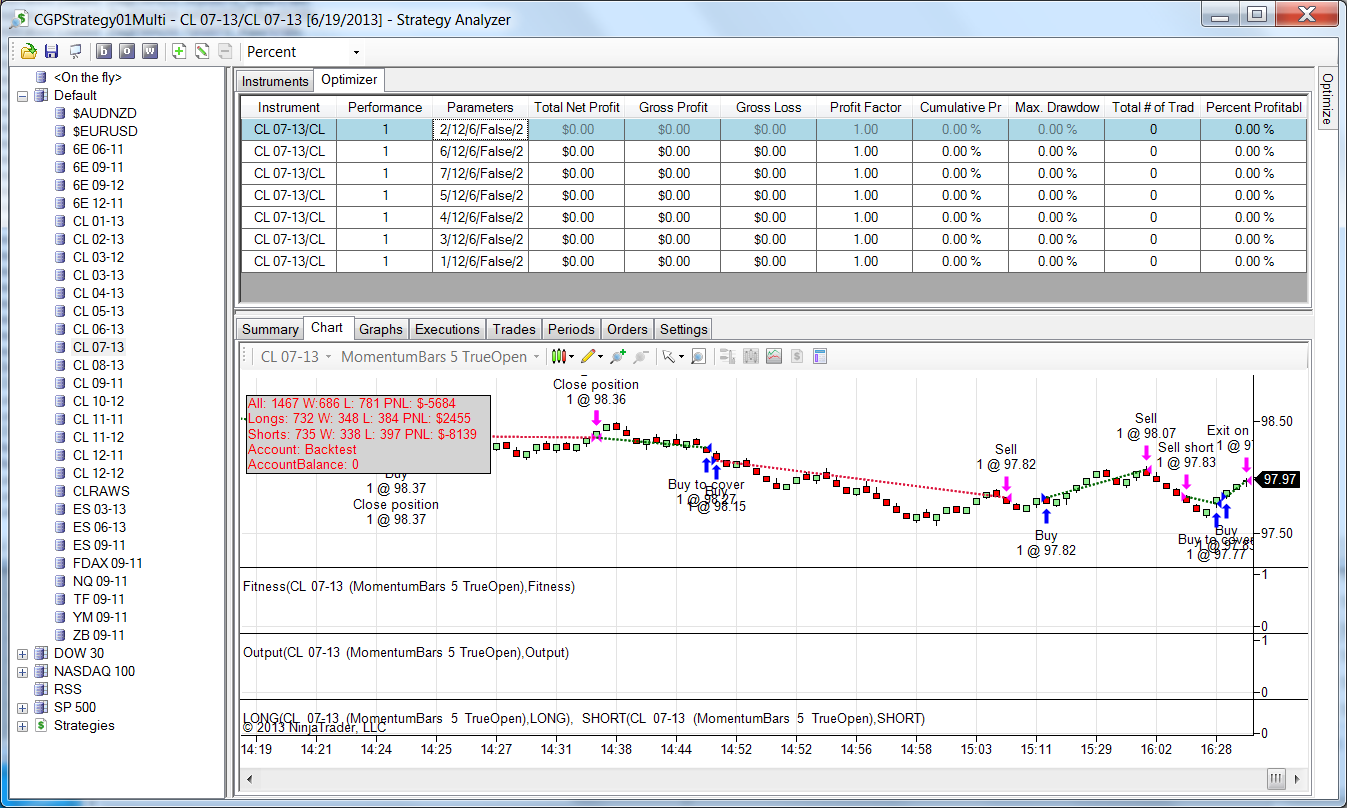
Task: Open the Periods tab
Action: tap(571, 329)
